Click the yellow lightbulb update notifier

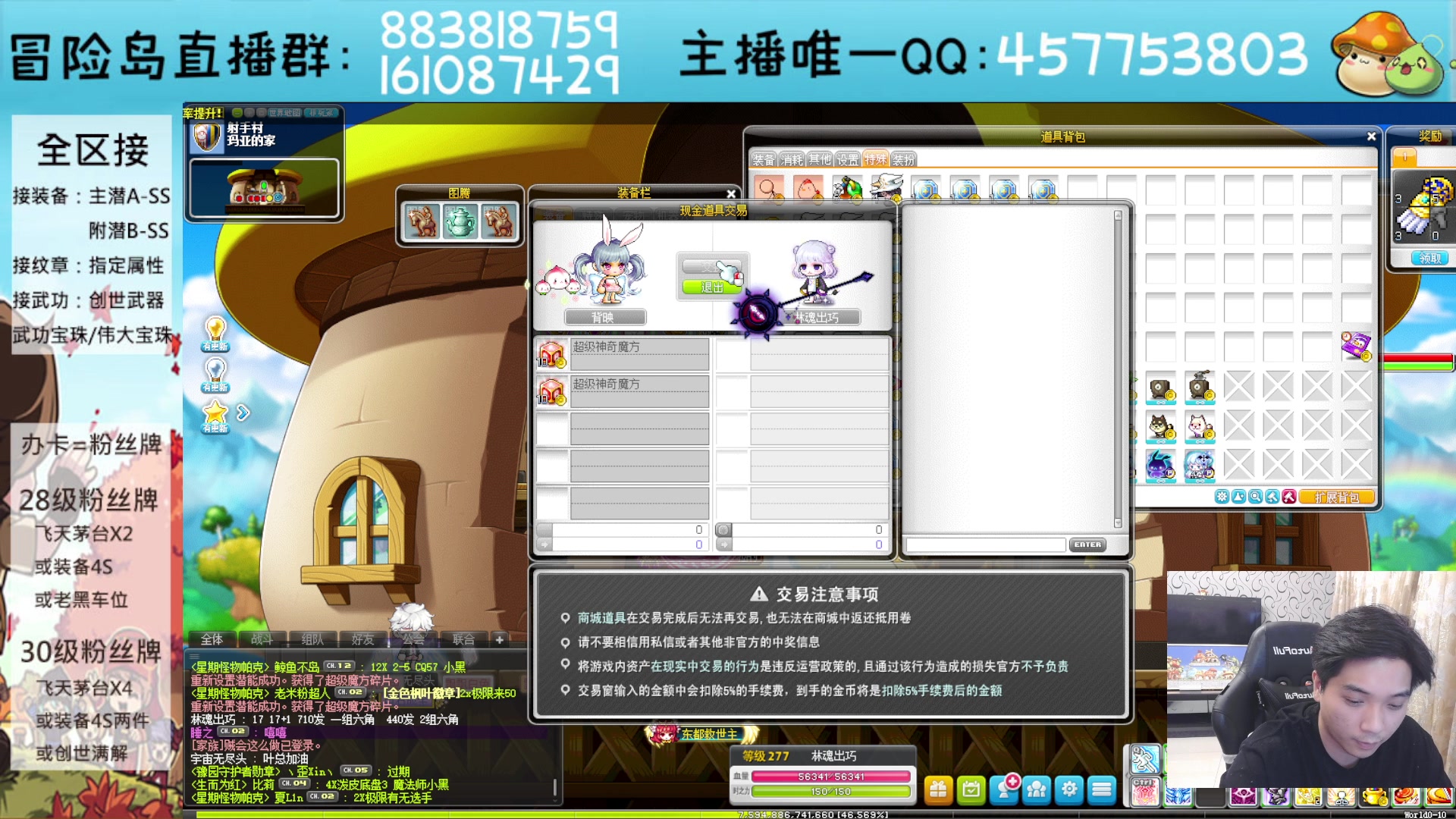[x=215, y=334]
